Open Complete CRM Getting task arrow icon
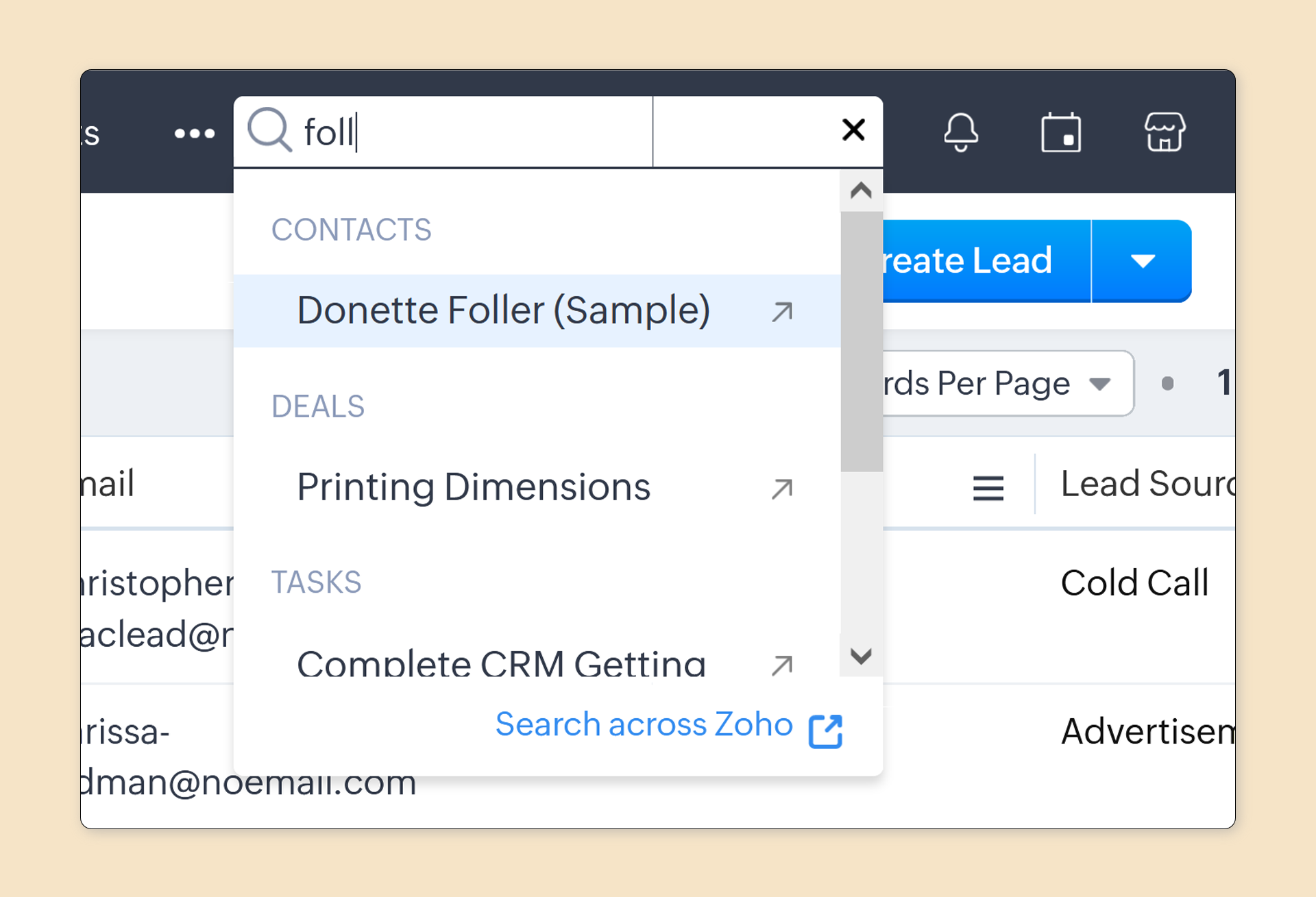Screen dimensions: 1316x897 point(782,665)
